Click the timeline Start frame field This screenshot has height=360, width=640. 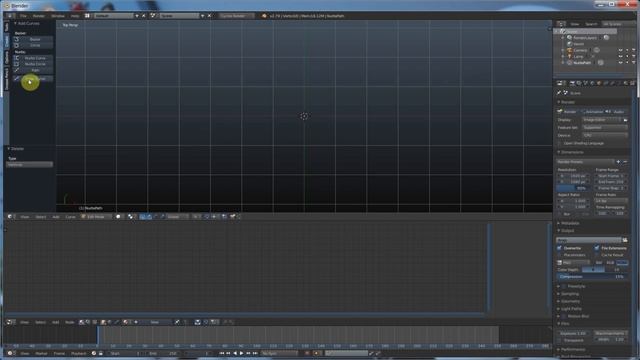126,353
